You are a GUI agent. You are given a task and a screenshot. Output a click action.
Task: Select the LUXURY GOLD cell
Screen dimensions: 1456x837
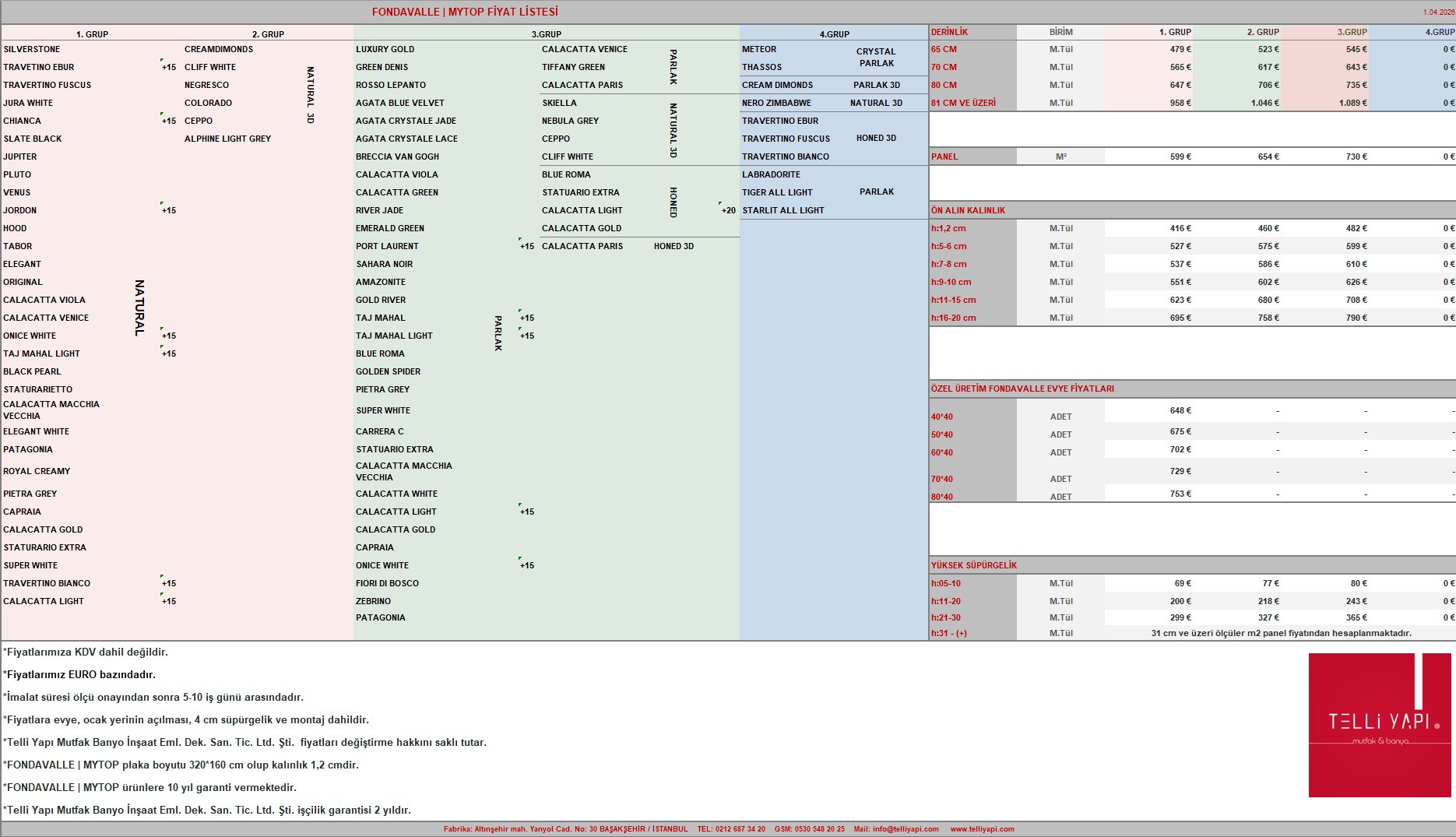tap(385, 49)
